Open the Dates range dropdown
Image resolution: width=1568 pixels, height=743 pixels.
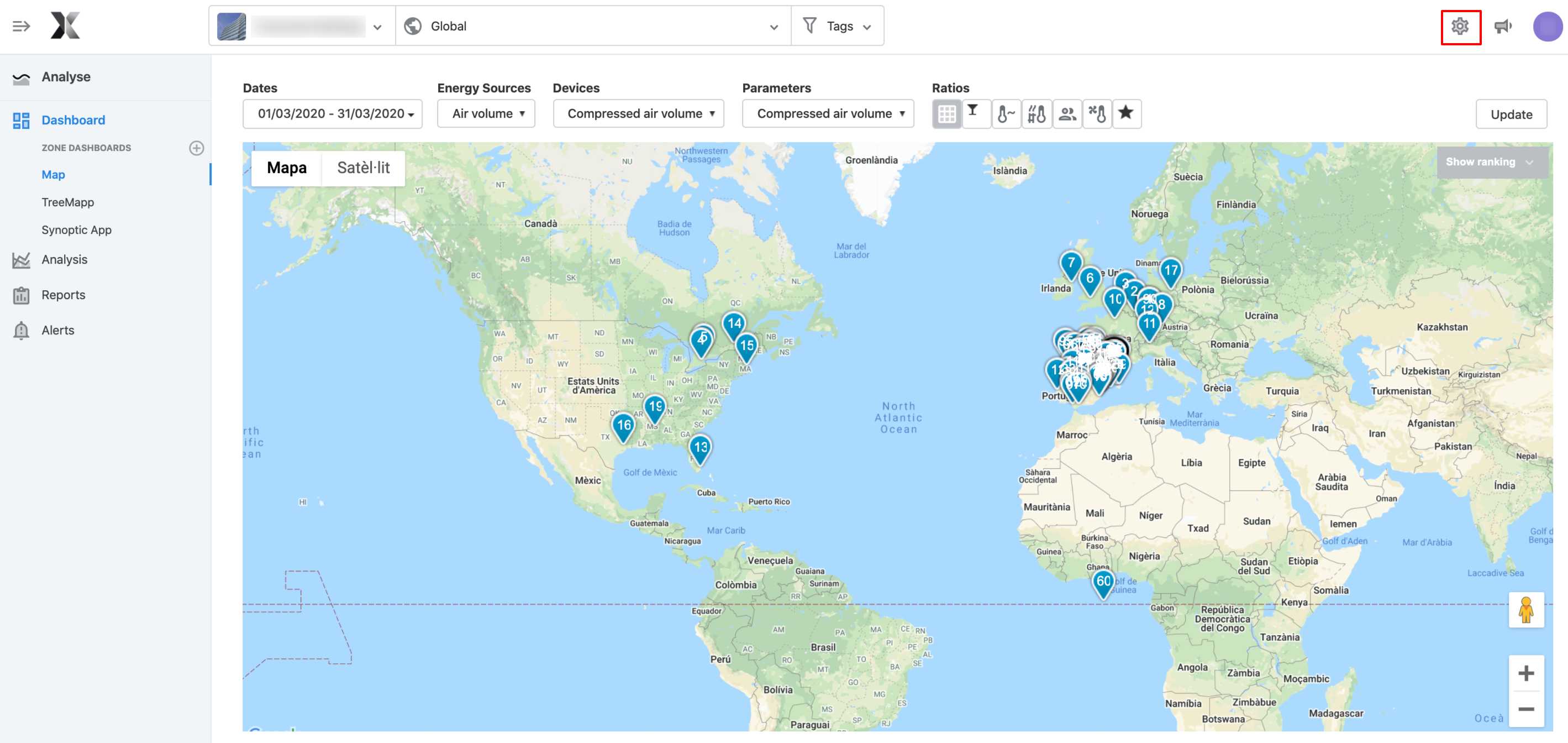click(333, 114)
